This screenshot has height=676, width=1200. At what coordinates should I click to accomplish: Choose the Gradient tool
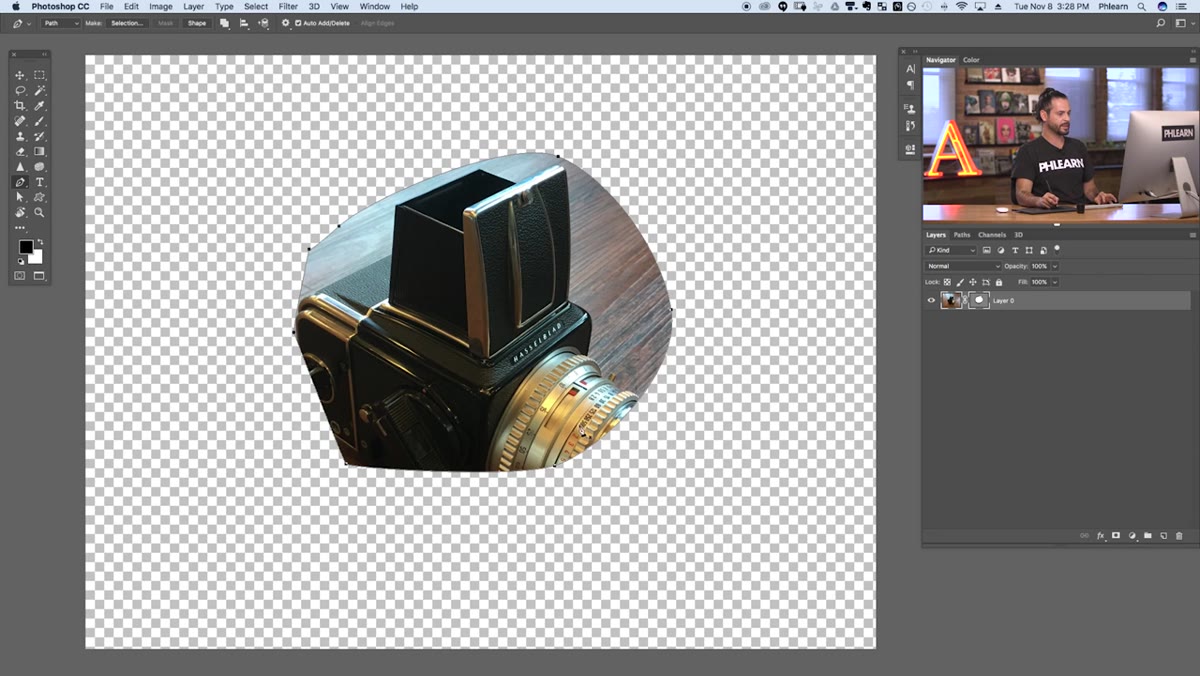[39, 151]
